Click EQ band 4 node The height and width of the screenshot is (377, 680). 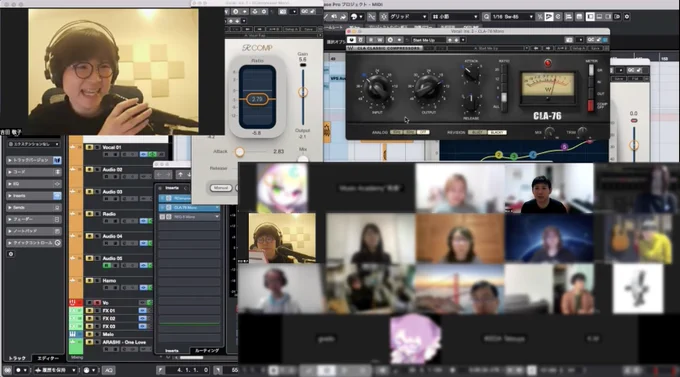(x=533, y=154)
